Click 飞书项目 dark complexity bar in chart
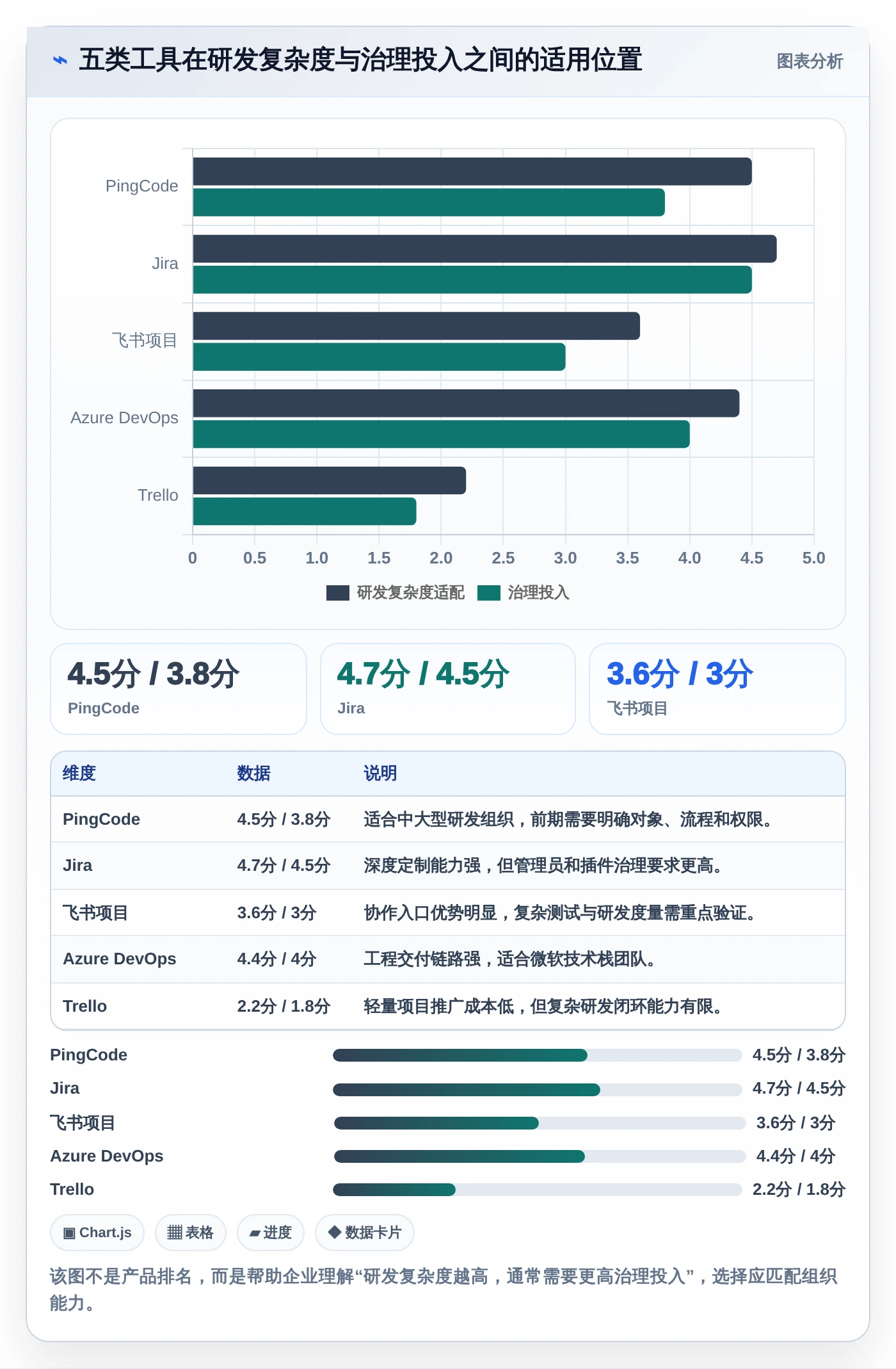Screen dimensions: 896x1369 point(416,326)
